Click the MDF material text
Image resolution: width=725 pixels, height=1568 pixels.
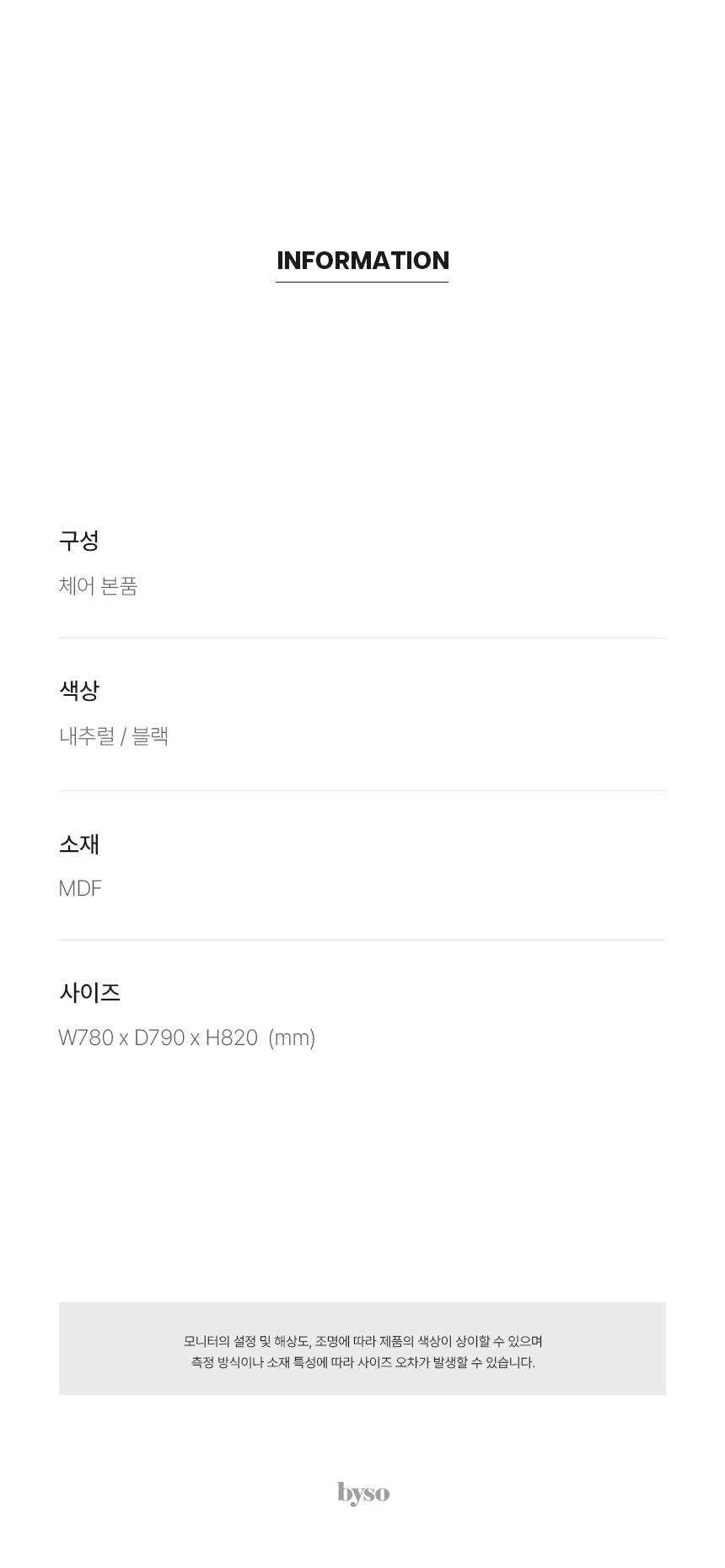tap(80, 888)
